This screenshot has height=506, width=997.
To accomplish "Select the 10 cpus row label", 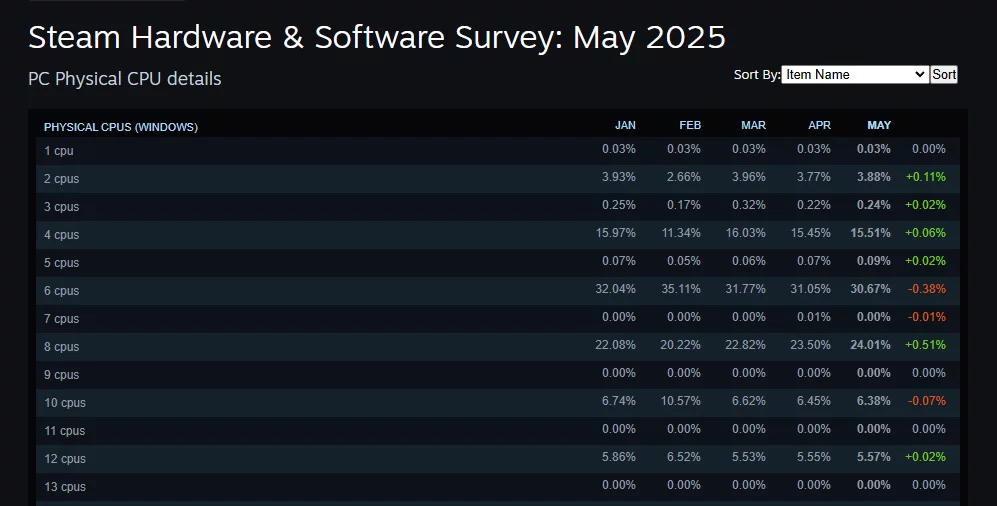I will [x=65, y=403].
